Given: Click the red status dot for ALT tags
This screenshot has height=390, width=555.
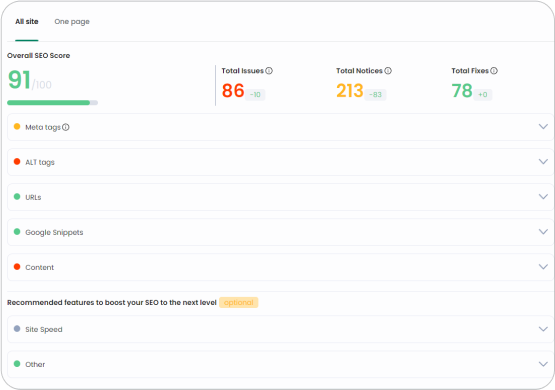Looking at the screenshot, I should pos(17,161).
